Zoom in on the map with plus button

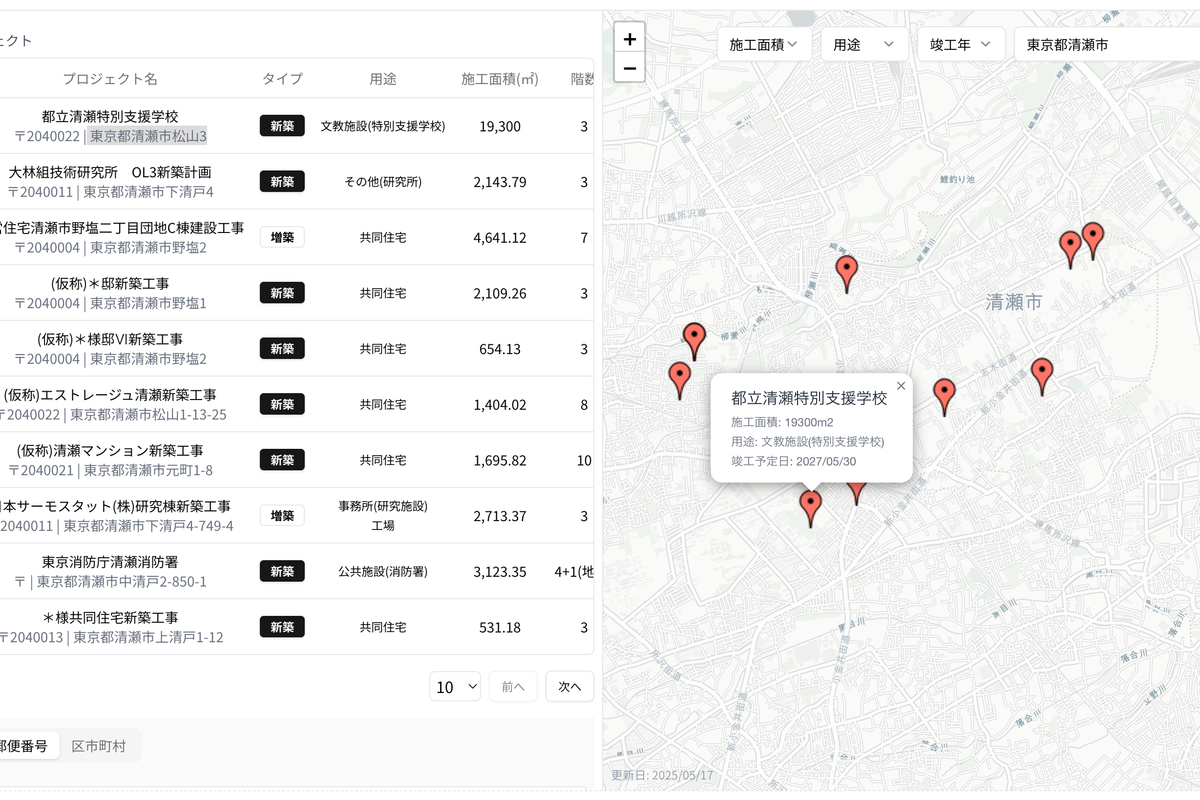(629, 39)
